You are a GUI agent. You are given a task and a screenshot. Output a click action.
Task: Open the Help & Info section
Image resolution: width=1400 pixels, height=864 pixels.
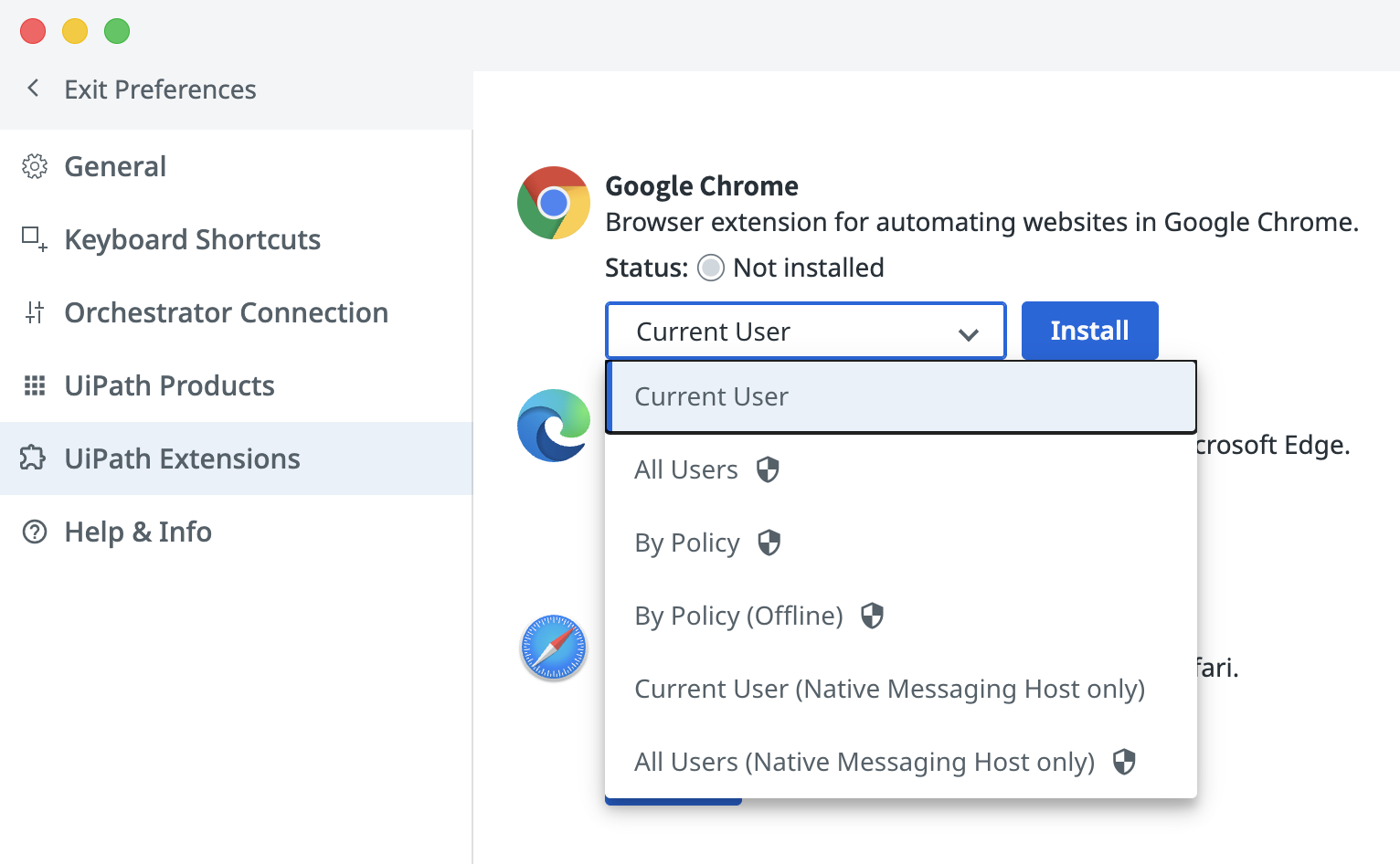click(x=236, y=532)
